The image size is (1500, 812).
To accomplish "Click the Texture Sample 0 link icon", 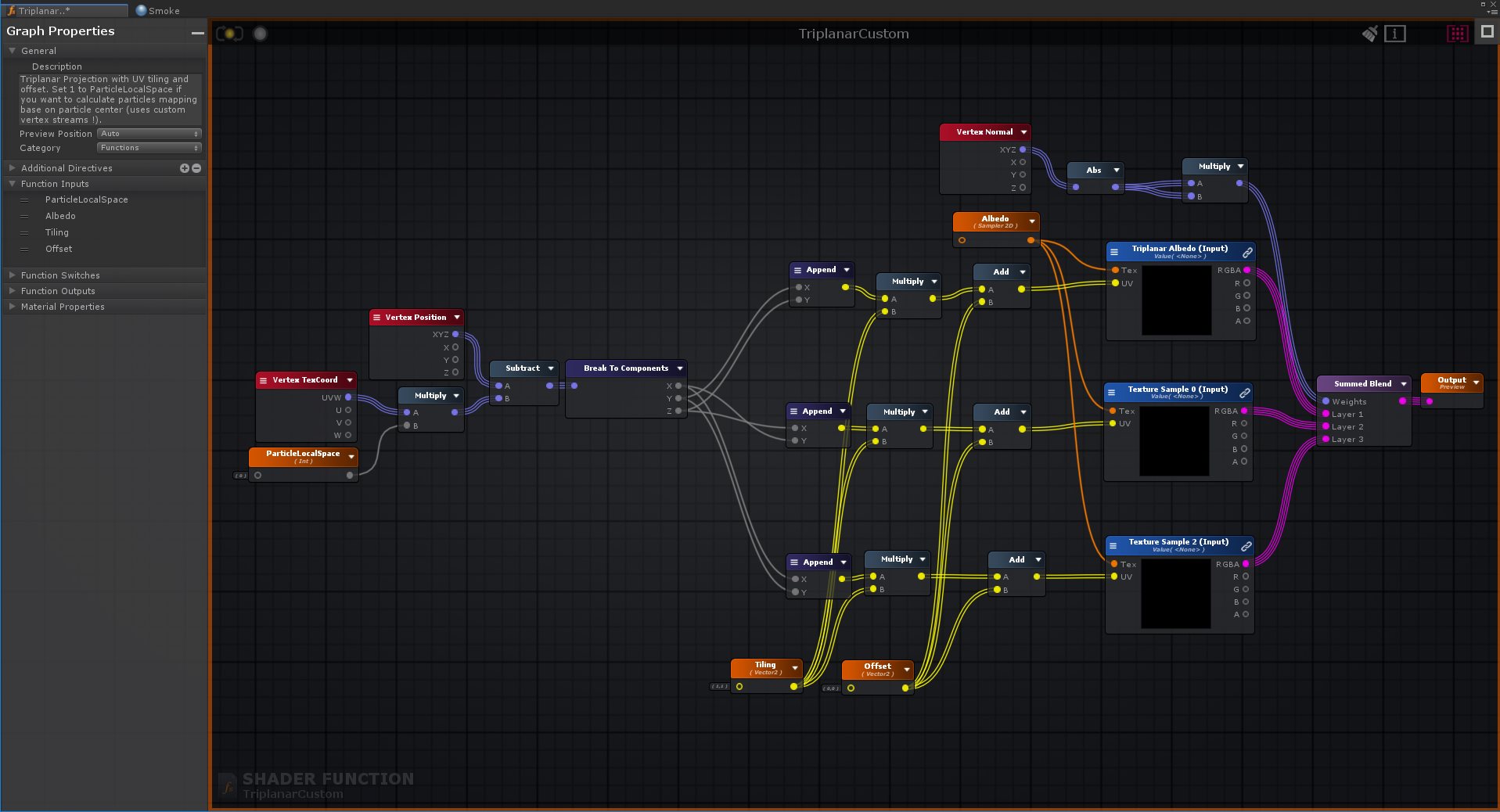I will coord(1245,393).
